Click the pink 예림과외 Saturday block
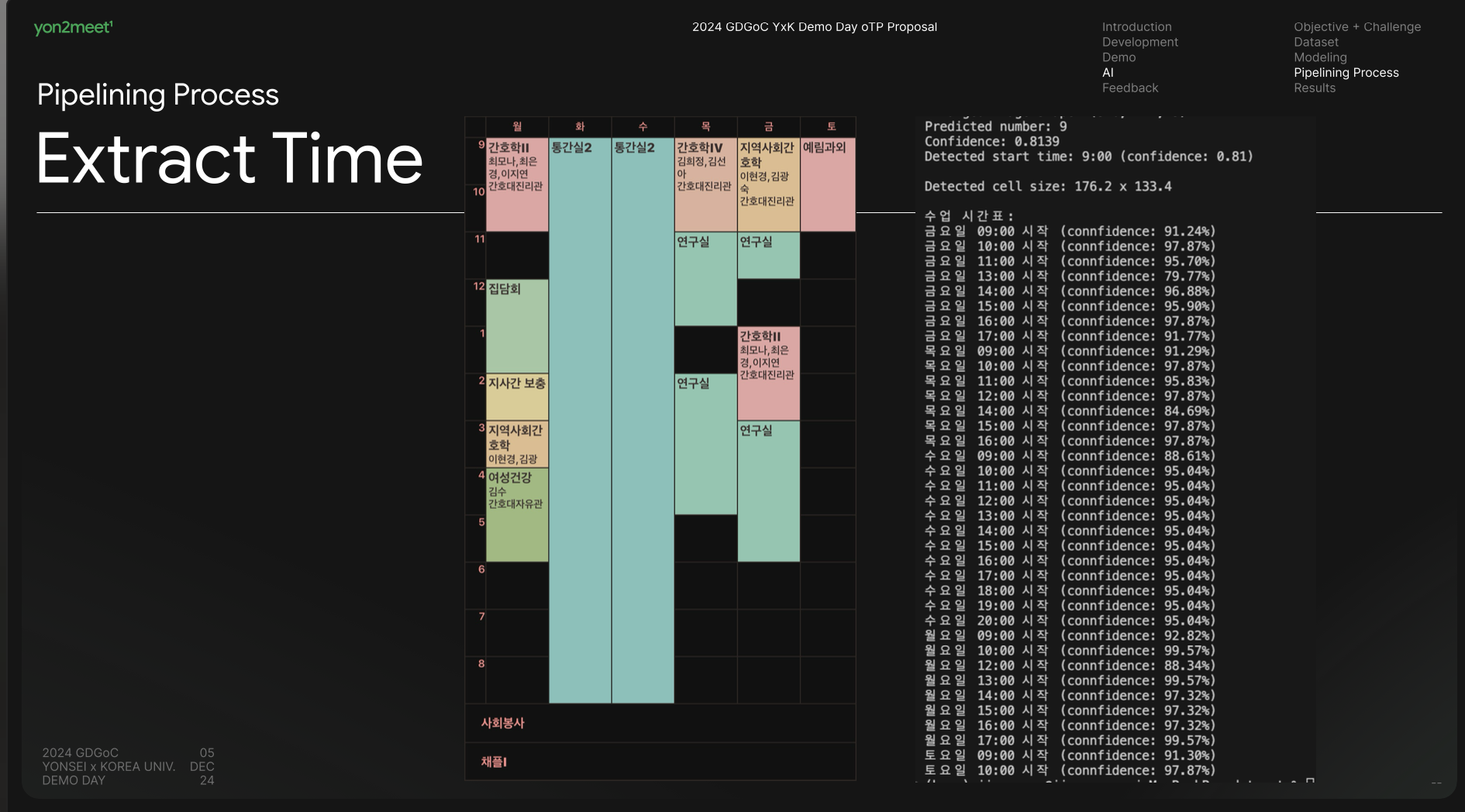Screen dimensions: 1465x812 coord(828,184)
